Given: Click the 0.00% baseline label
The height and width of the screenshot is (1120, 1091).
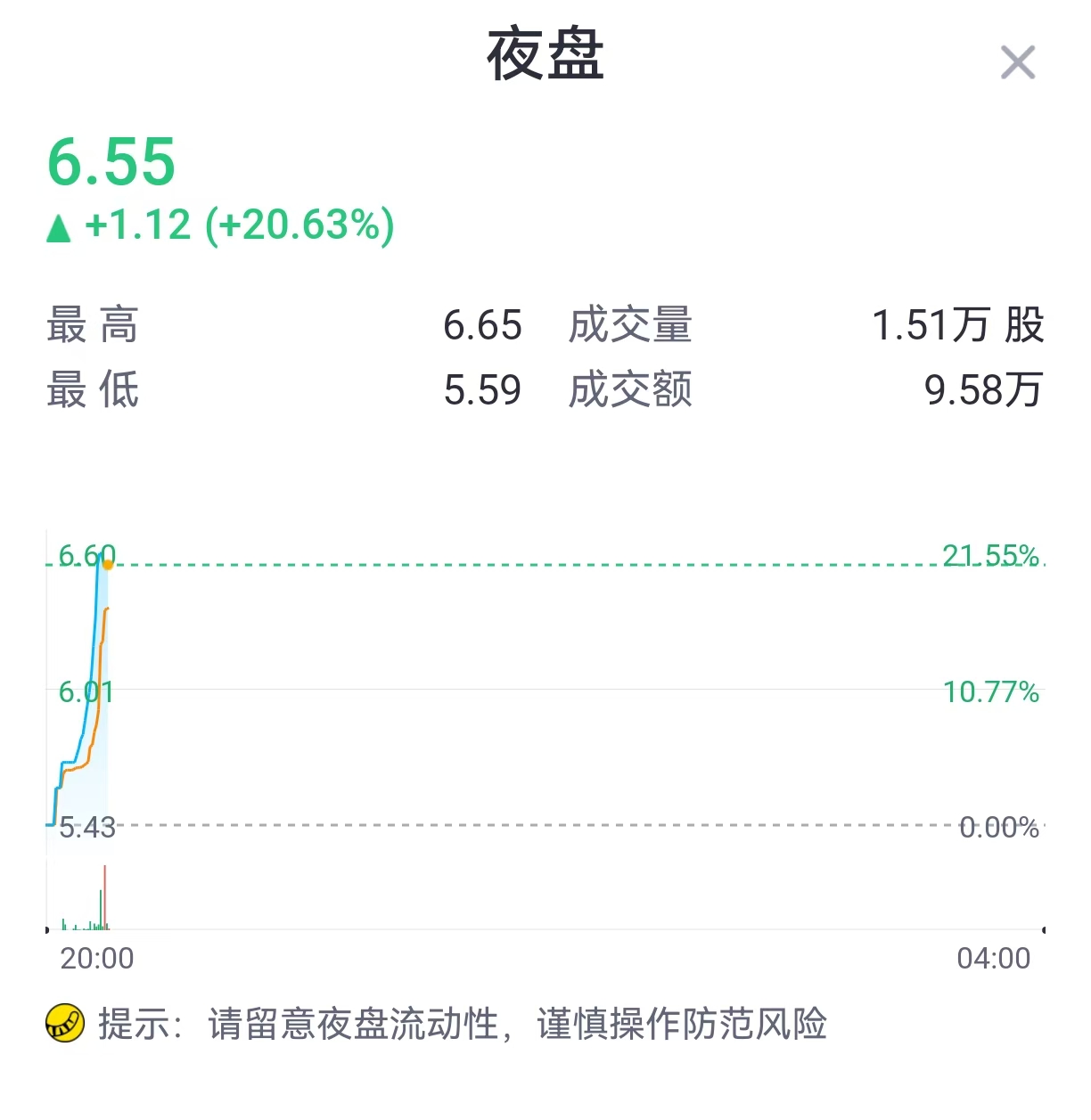Looking at the screenshot, I should coord(999,828).
